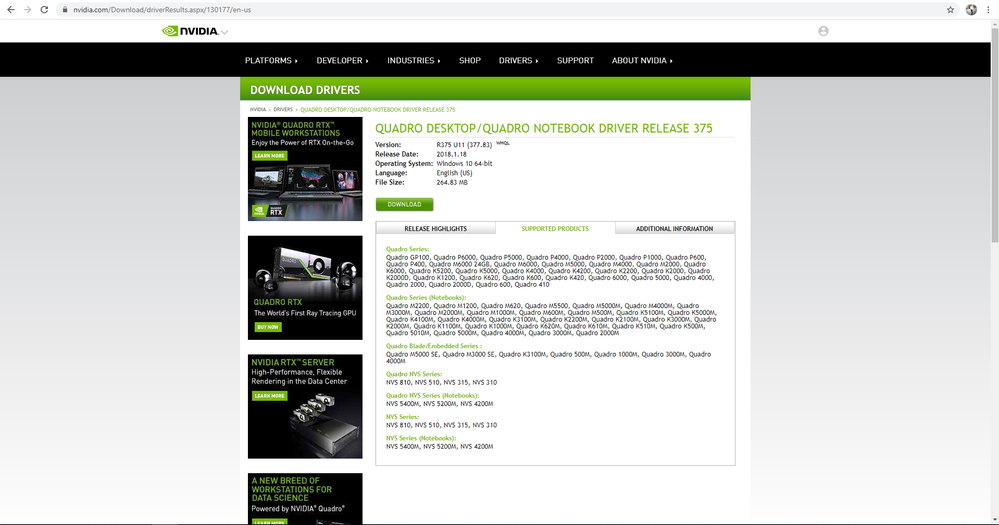999x525 pixels.
Task: Go to the Support page
Action: point(575,61)
